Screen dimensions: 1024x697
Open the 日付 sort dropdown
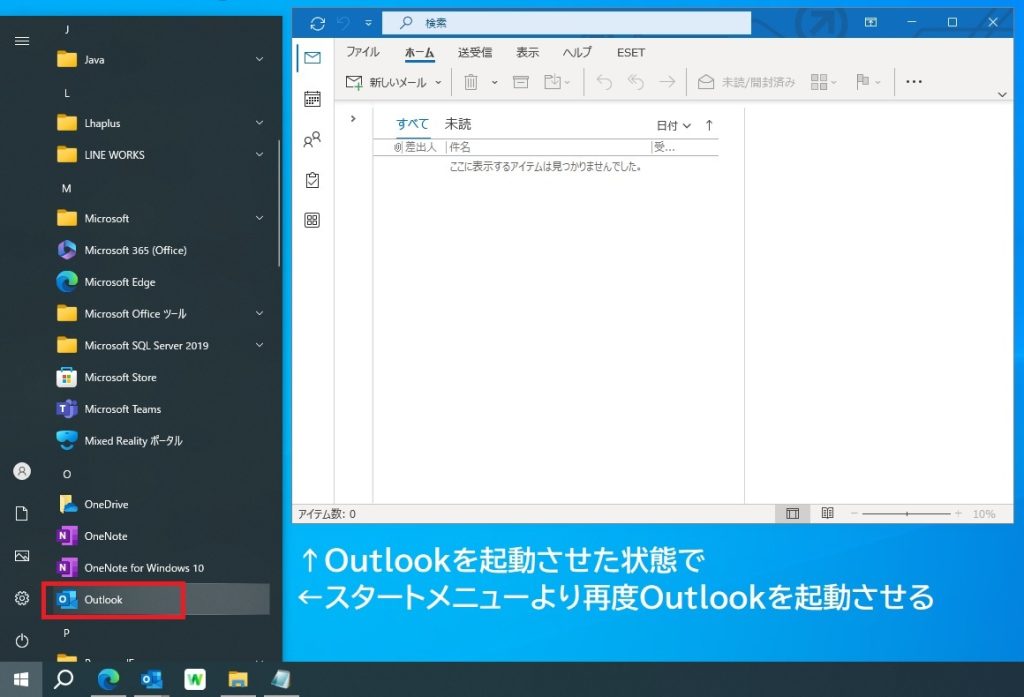point(673,125)
